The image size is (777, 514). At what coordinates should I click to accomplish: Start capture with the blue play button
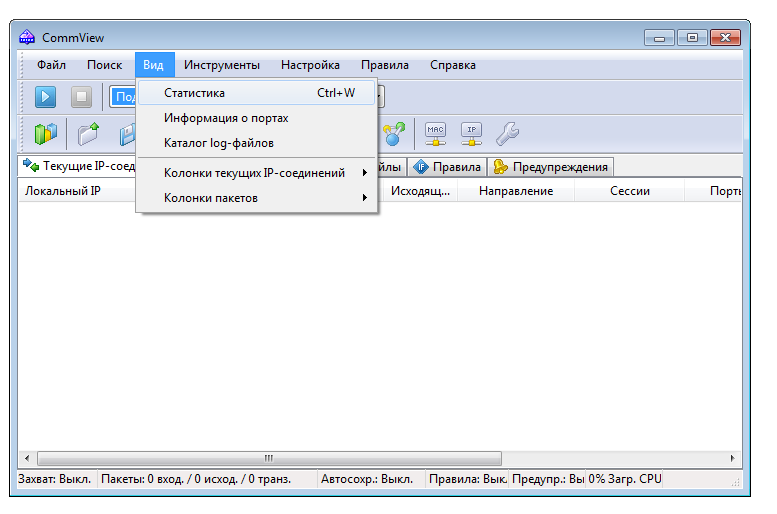point(45,96)
